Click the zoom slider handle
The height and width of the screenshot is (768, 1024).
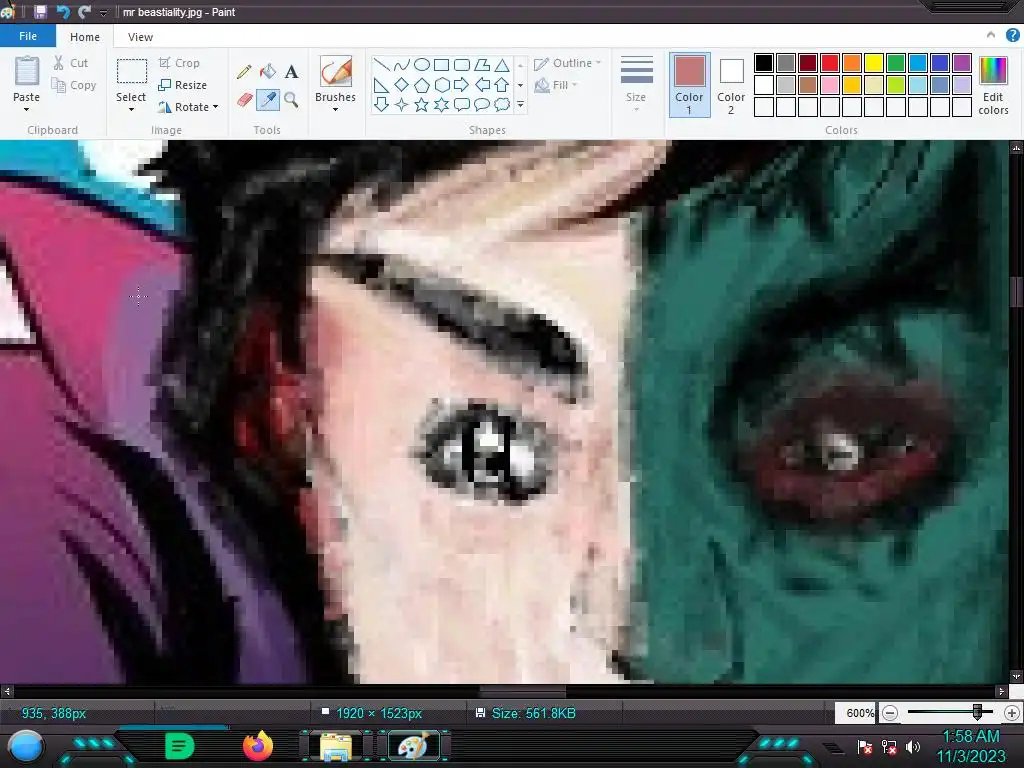[977, 712]
